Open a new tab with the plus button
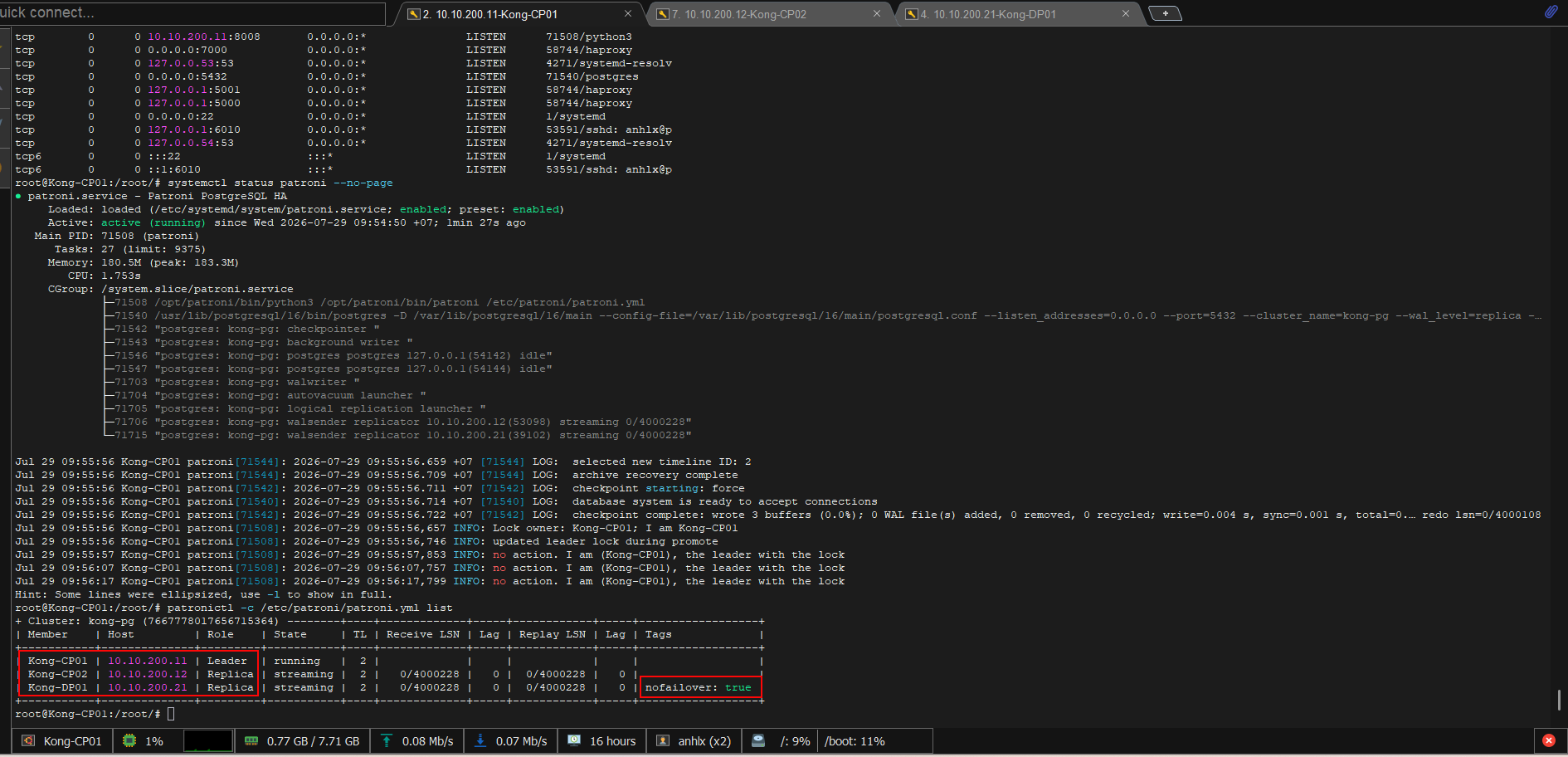Image resolution: width=1568 pixels, height=757 pixels. point(1166,13)
